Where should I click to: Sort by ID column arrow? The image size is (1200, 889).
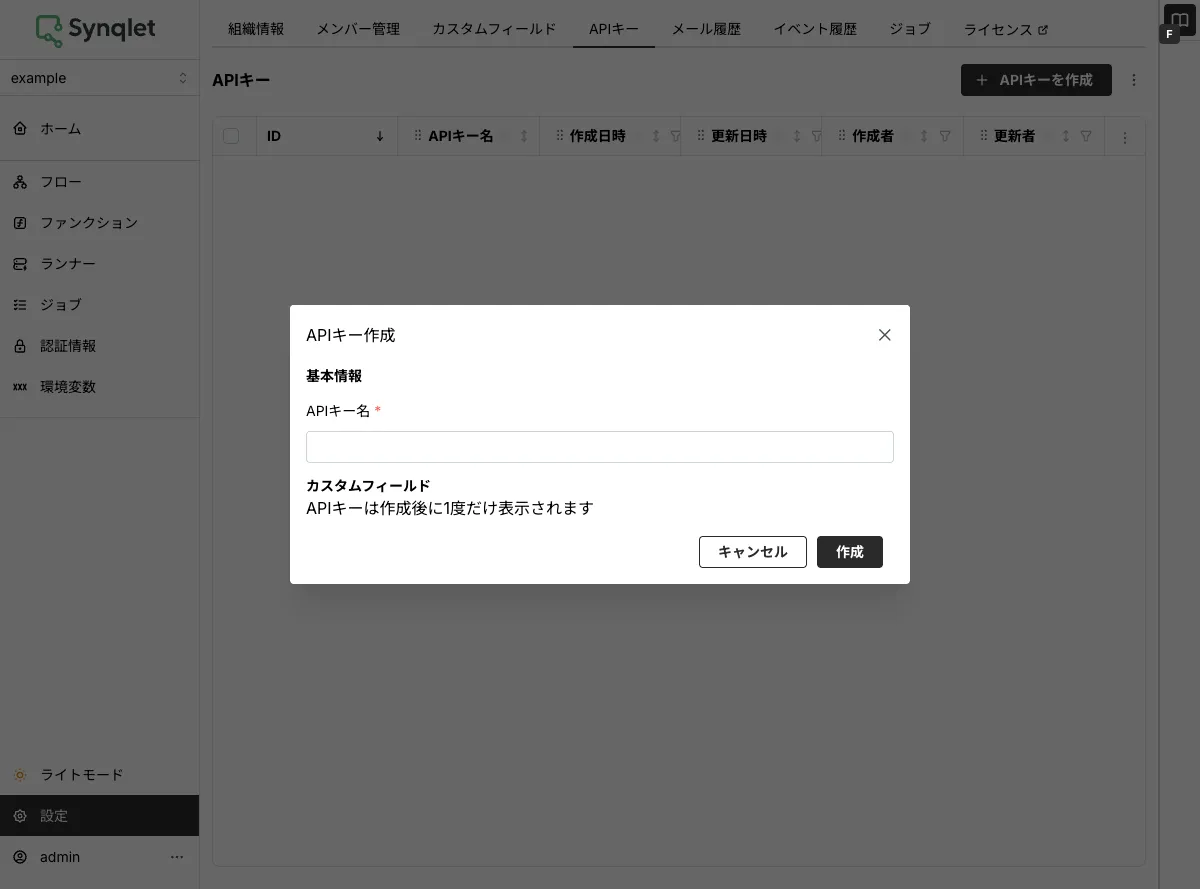(x=380, y=136)
